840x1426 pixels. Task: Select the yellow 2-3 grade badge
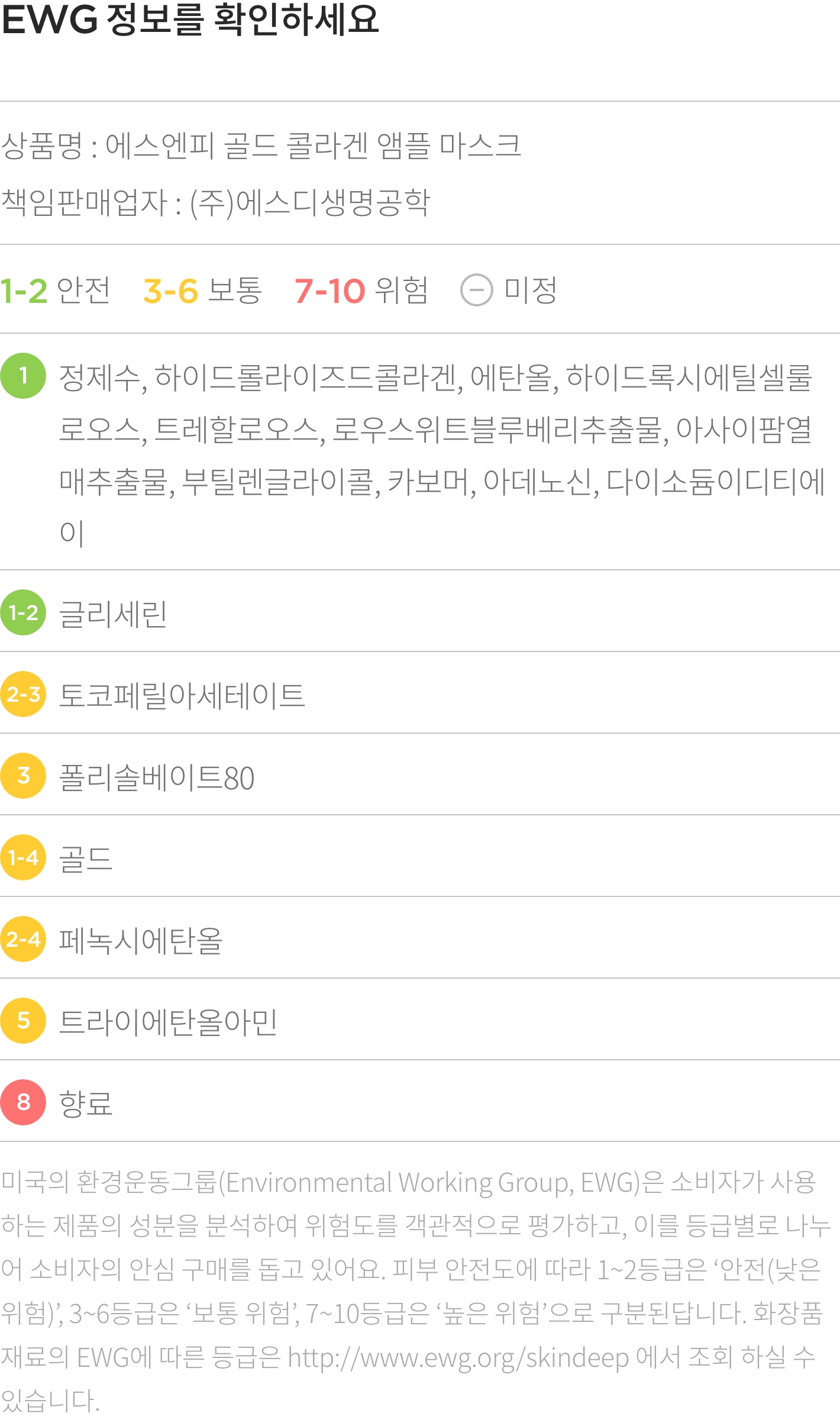tap(23, 694)
